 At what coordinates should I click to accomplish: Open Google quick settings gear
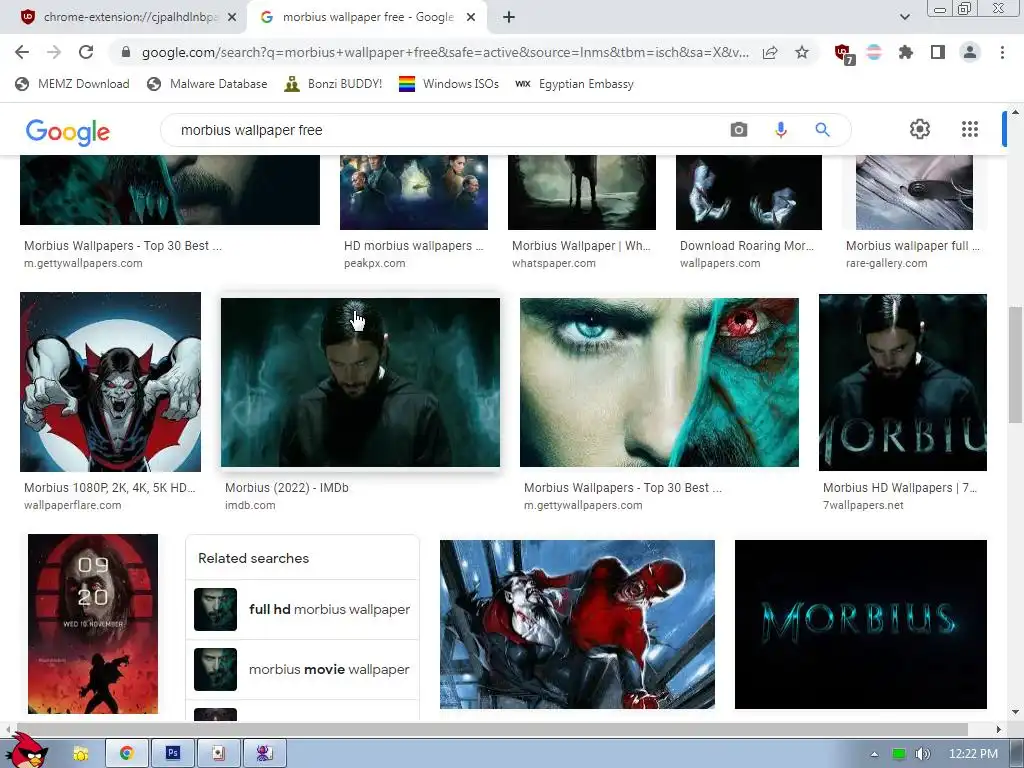coord(920,129)
